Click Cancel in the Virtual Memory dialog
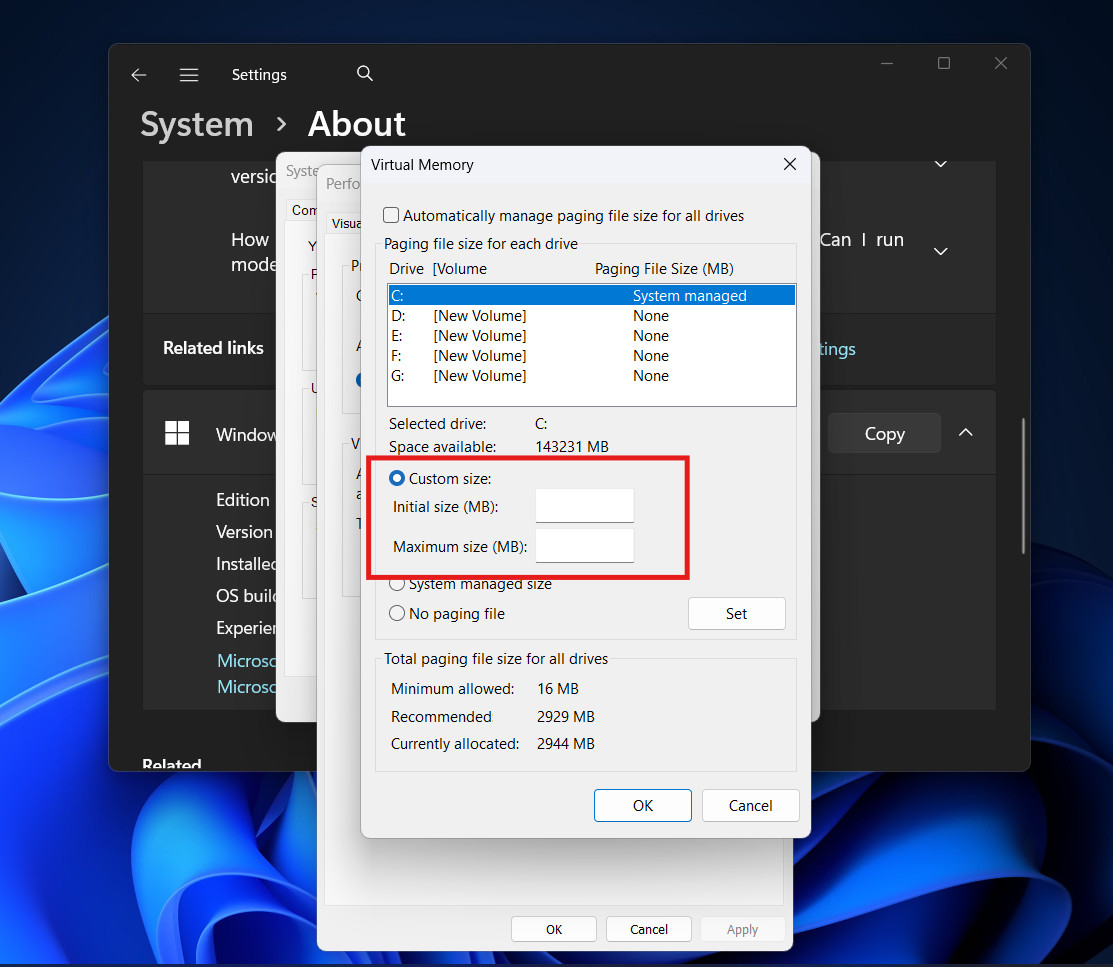Viewport: 1113px width, 967px height. 750,805
